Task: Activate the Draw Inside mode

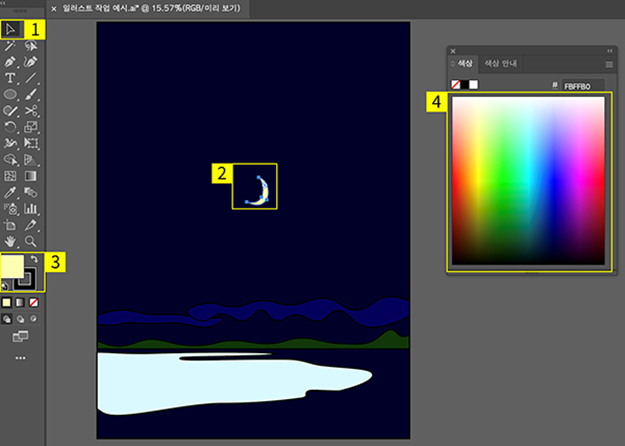Action: (34, 319)
